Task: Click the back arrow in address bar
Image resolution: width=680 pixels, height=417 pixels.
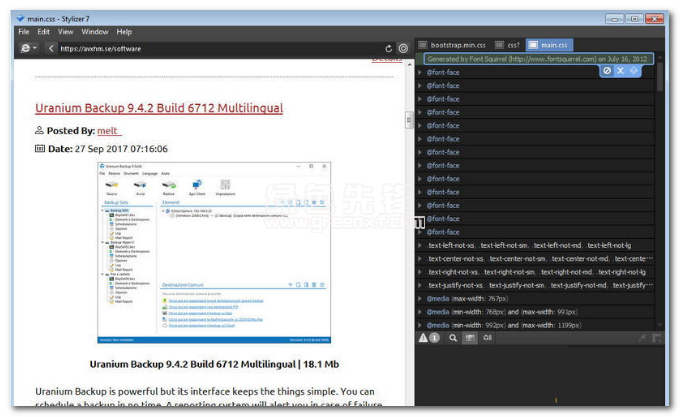Action: 52,48
